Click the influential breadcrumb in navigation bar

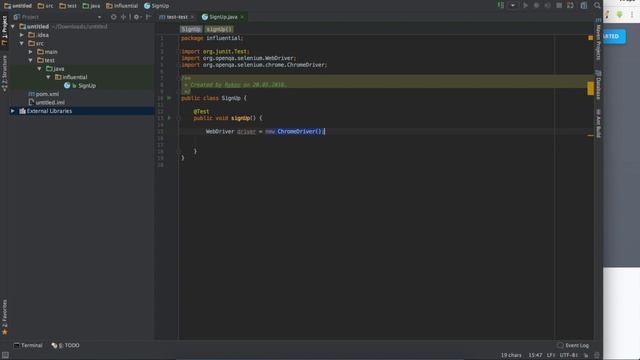point(122,6)
